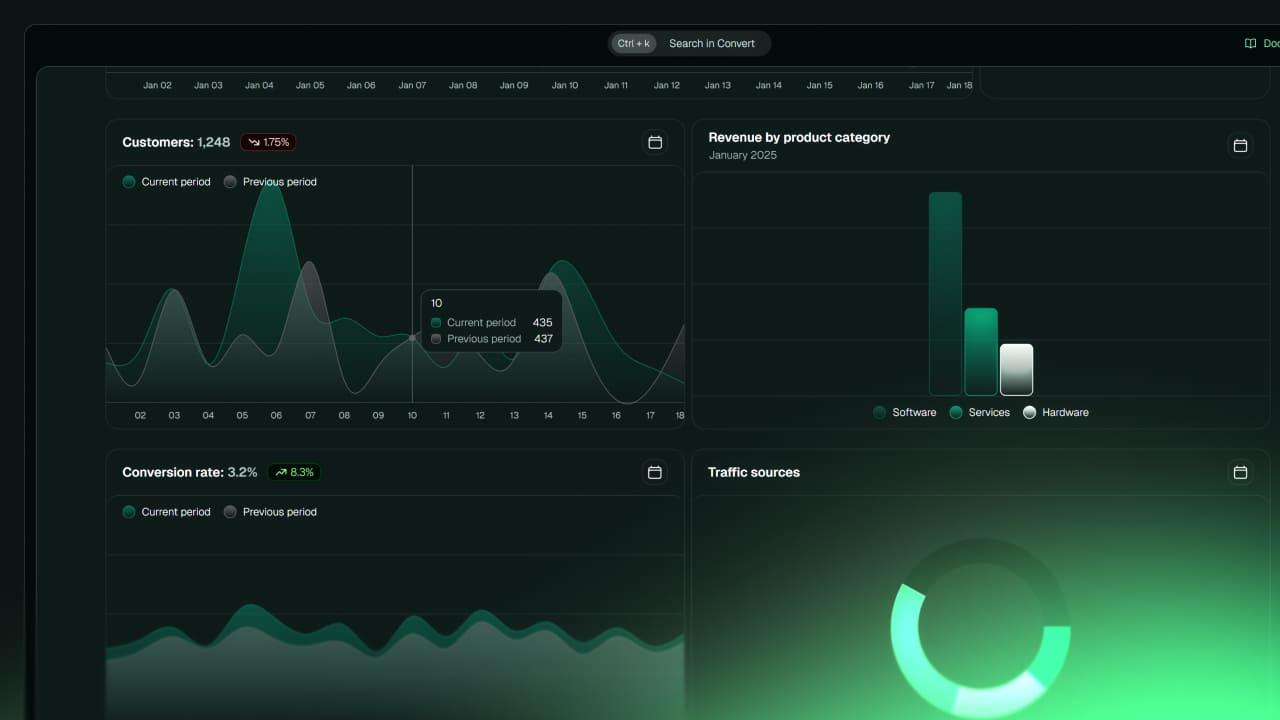
Task: Click the data point marker at day 10
Action: click(x=412, y=338)
